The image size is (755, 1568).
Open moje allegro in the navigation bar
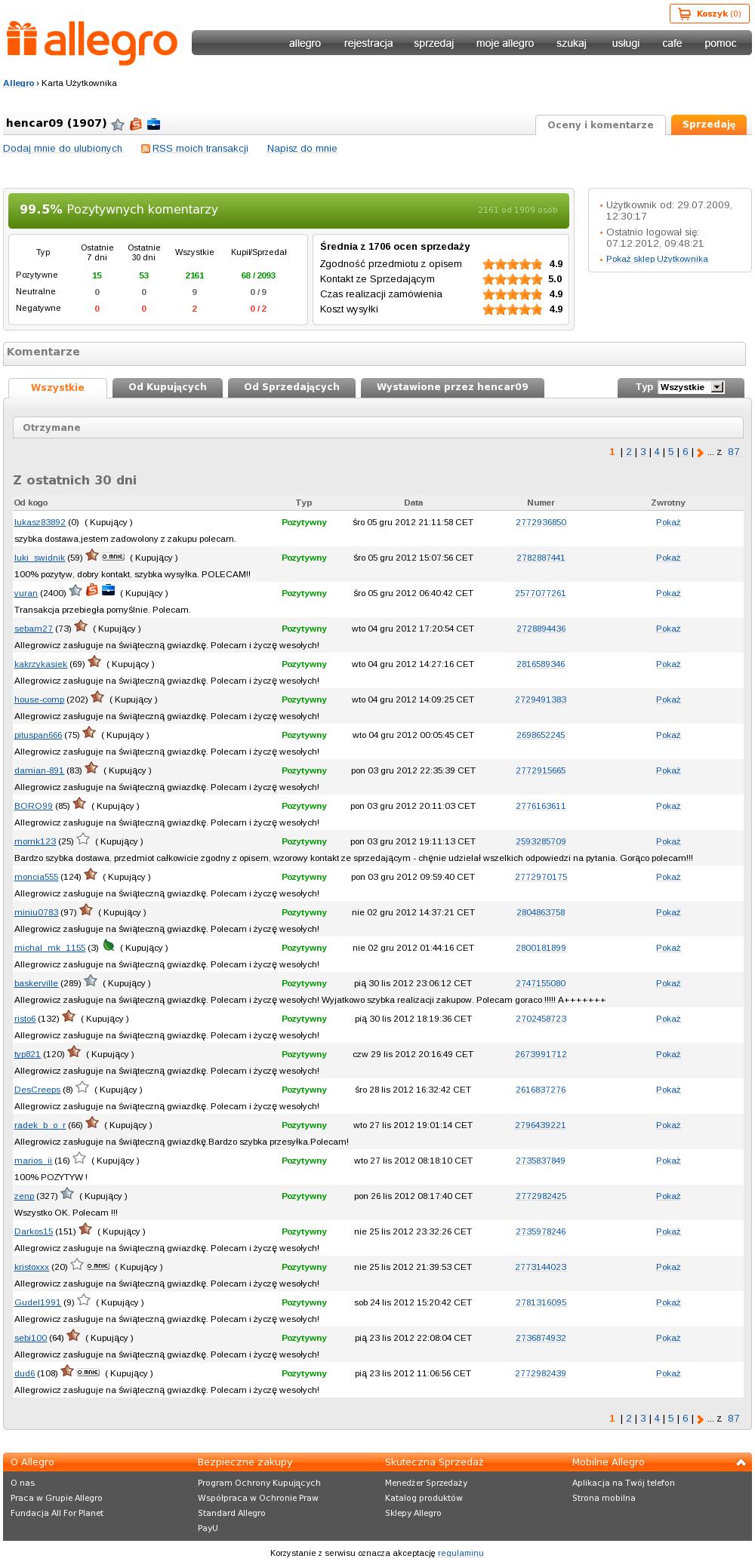[505, 43]
